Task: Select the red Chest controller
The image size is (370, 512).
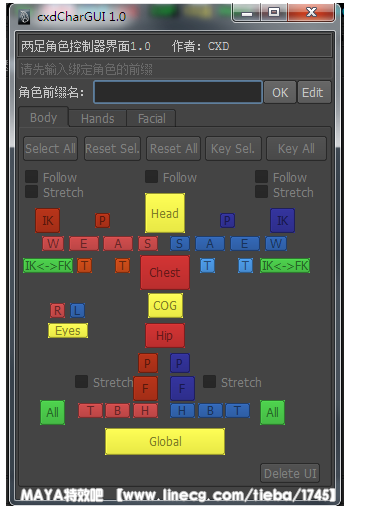Action: [x=165, y=272]
